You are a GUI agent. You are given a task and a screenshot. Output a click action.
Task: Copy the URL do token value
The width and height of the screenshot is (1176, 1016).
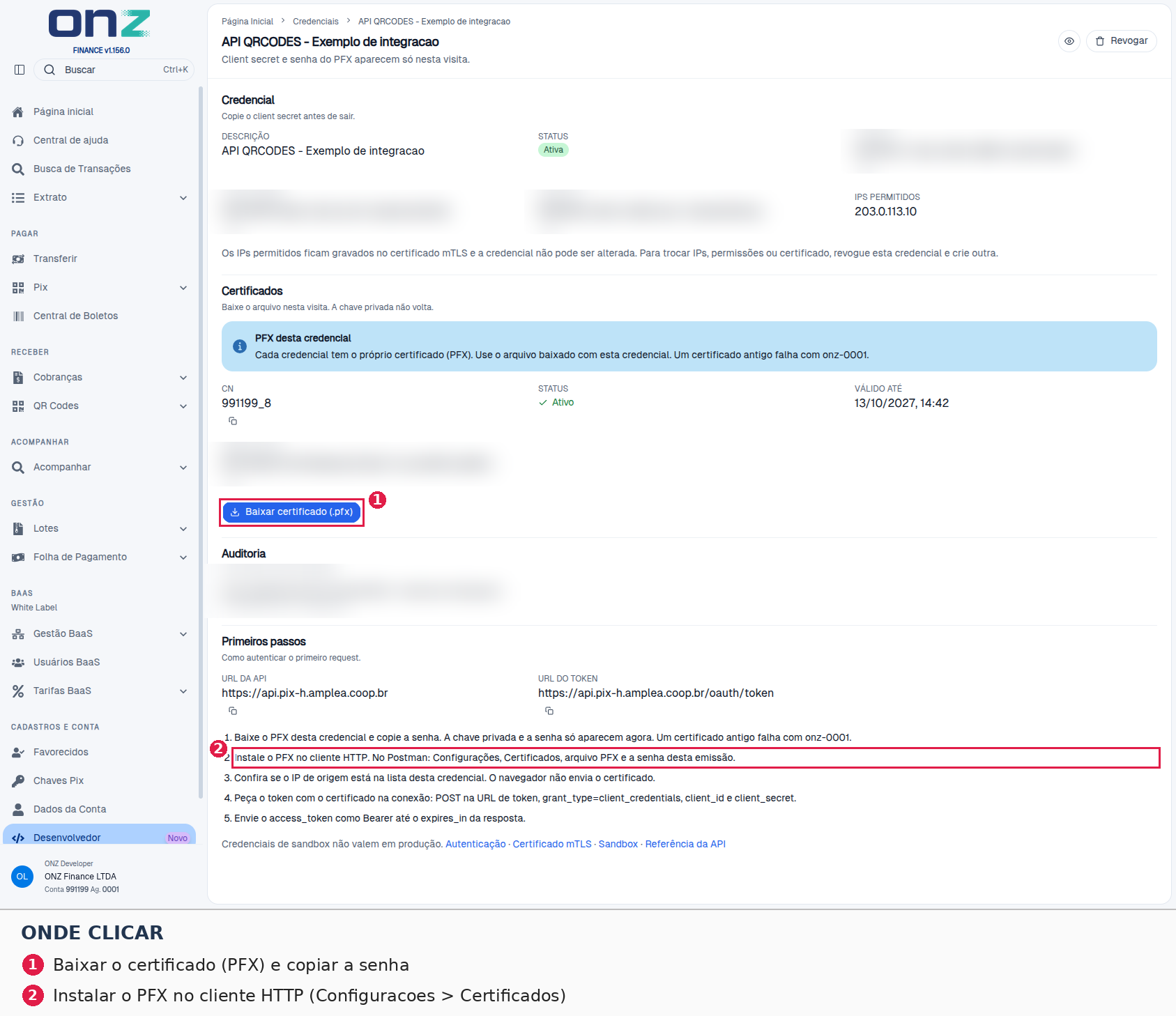pyautogui.click(x=549, y=711)
